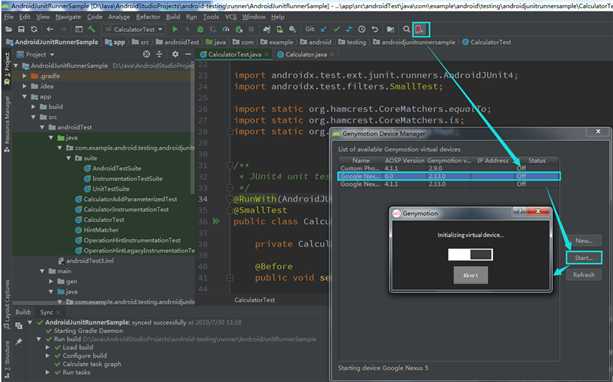Open the 1: Project side tool window
The width and height of the screenshot is (613, 382).
point(7,69)
